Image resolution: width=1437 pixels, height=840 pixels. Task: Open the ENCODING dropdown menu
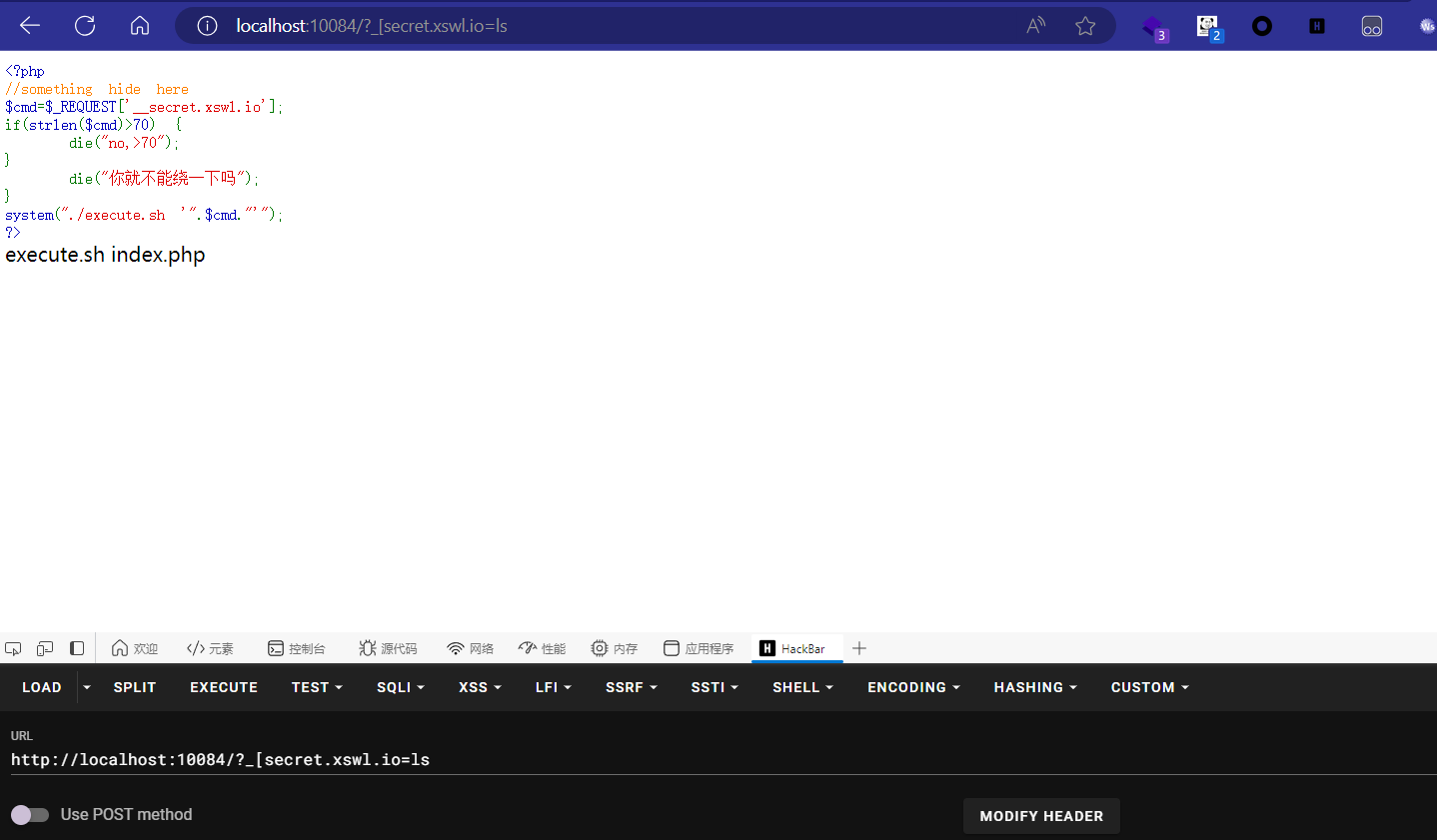(x=913, y=687)
